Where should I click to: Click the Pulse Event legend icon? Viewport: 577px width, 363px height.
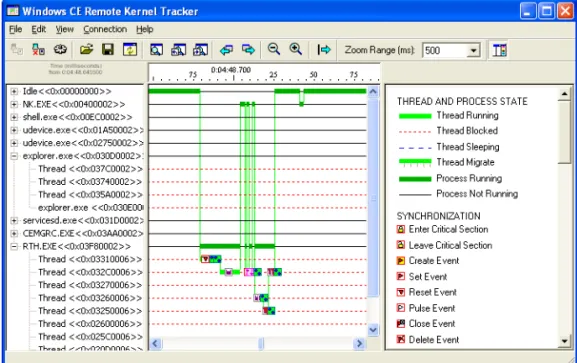pyautogui.click(x=401, y=308)
